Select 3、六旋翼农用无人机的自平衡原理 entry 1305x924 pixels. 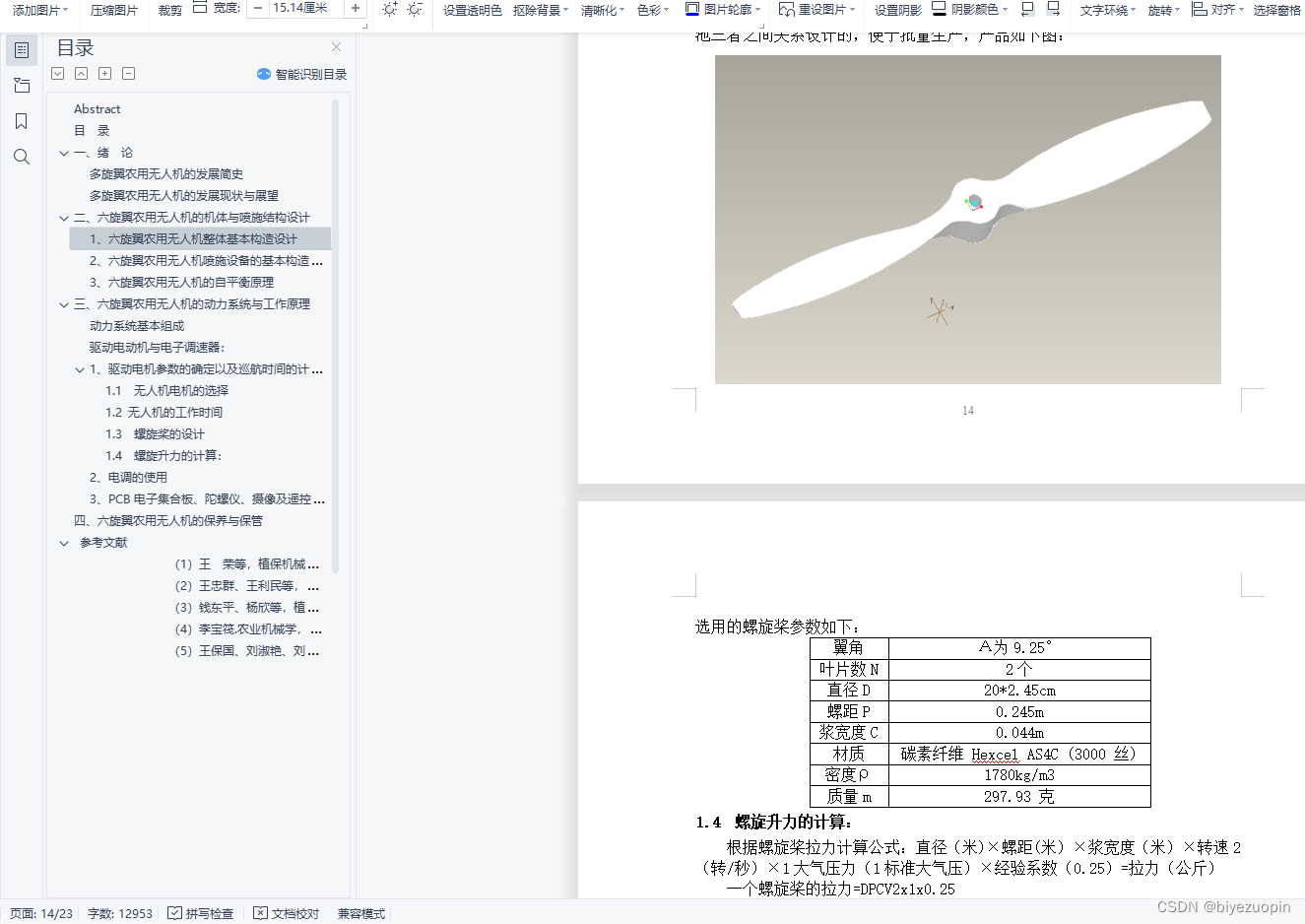[181, 283]
